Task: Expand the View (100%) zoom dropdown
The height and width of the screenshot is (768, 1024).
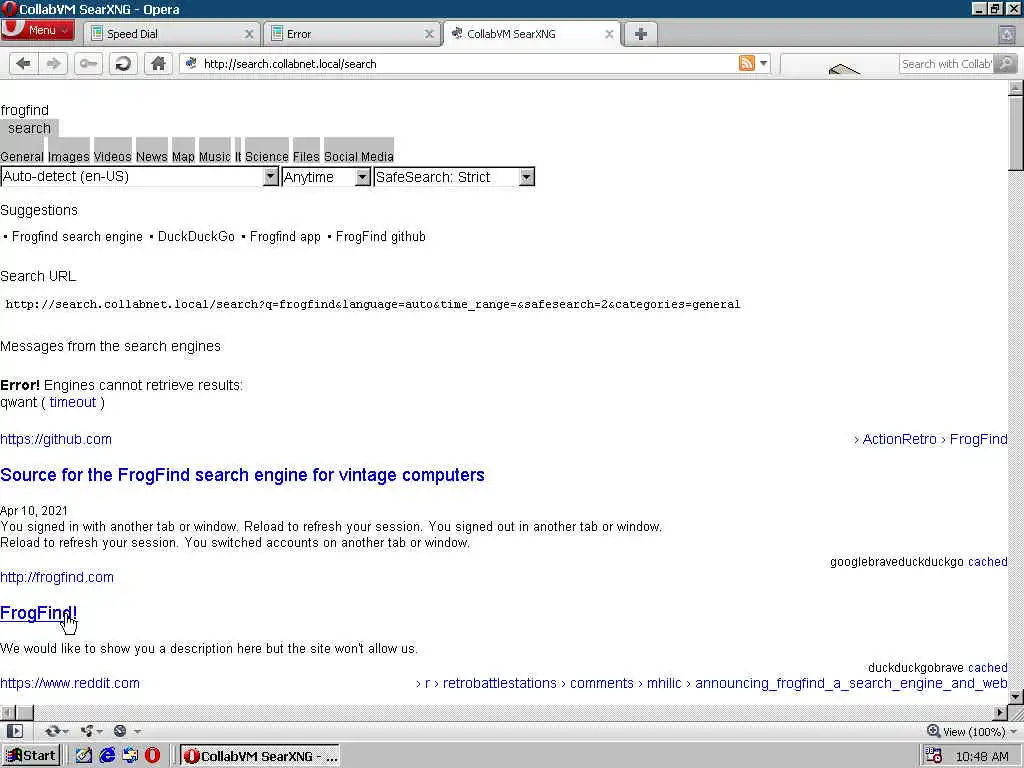Action: coord(1014,731)
